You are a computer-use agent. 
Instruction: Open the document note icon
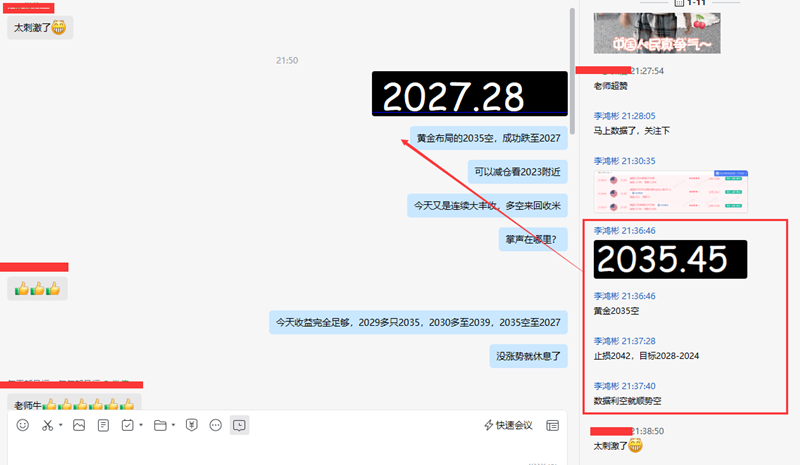103,425
